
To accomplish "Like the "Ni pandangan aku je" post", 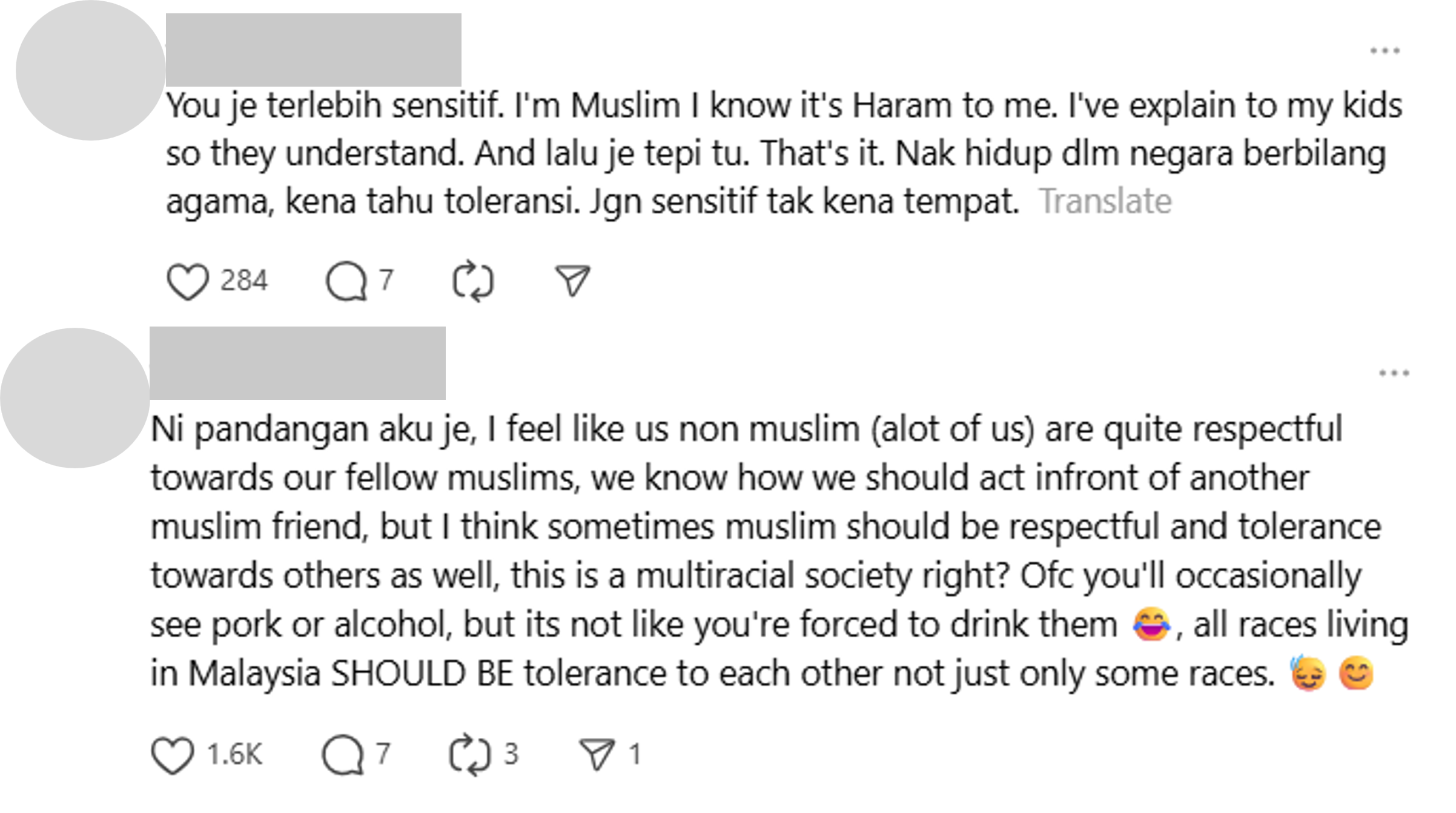I will [173, 755].
